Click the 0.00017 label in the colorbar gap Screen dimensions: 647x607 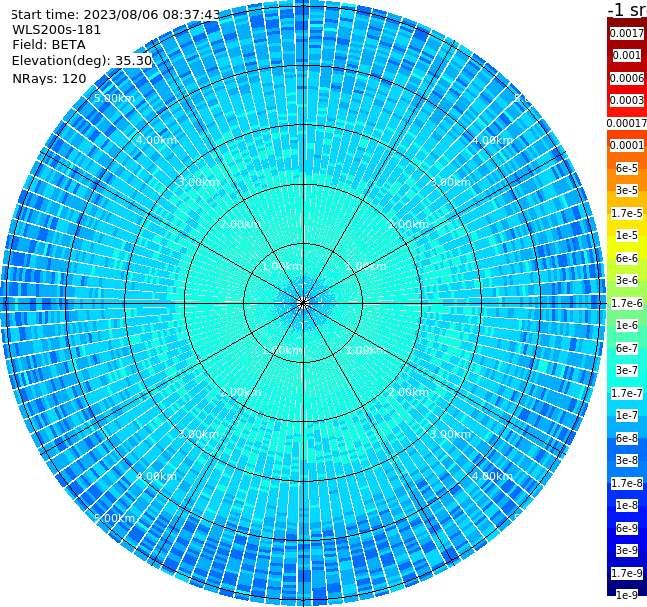pos(627,123)
